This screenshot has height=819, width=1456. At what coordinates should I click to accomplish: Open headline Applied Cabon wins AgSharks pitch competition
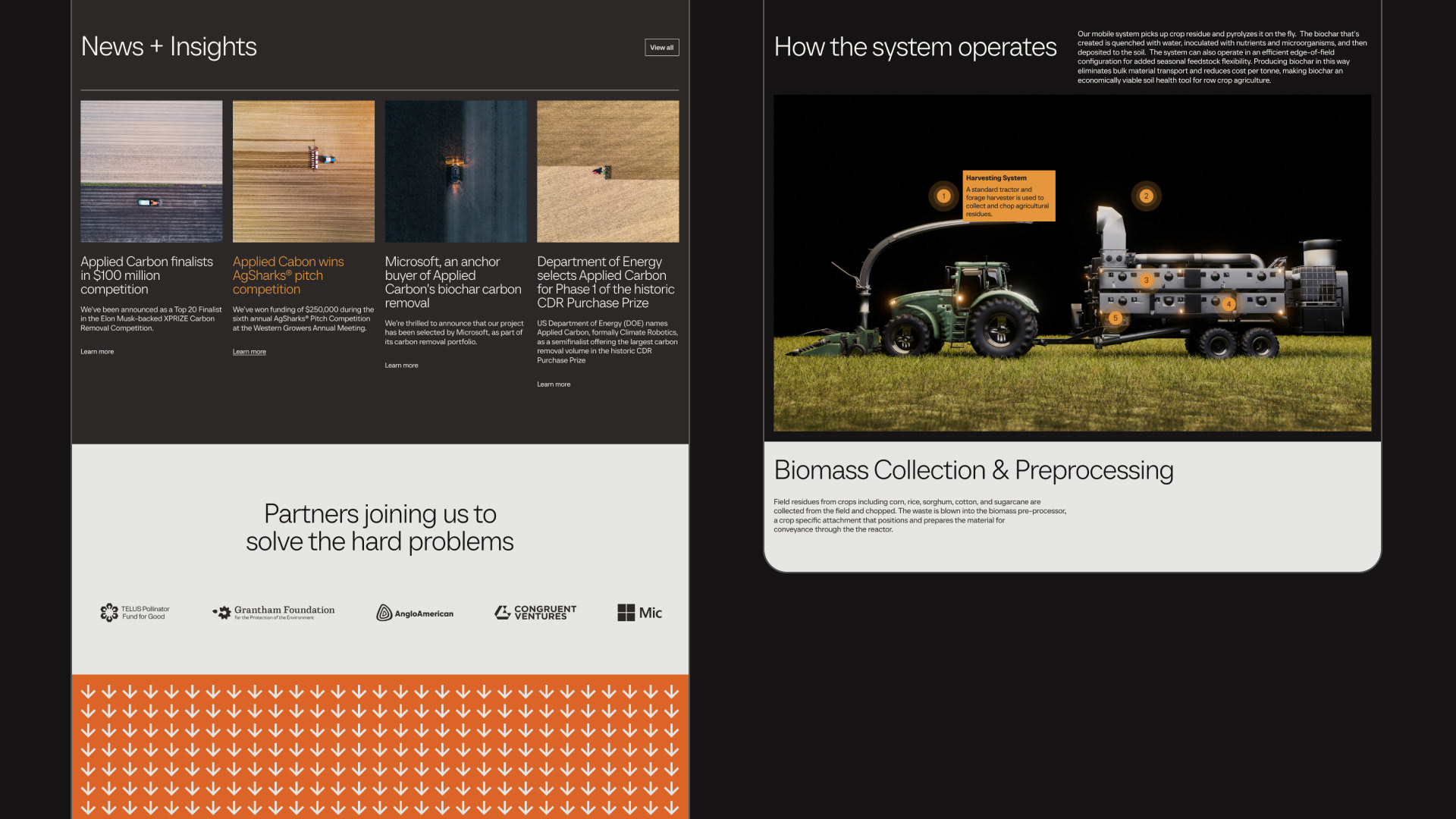pyautogui.click(x=288, y=275)
